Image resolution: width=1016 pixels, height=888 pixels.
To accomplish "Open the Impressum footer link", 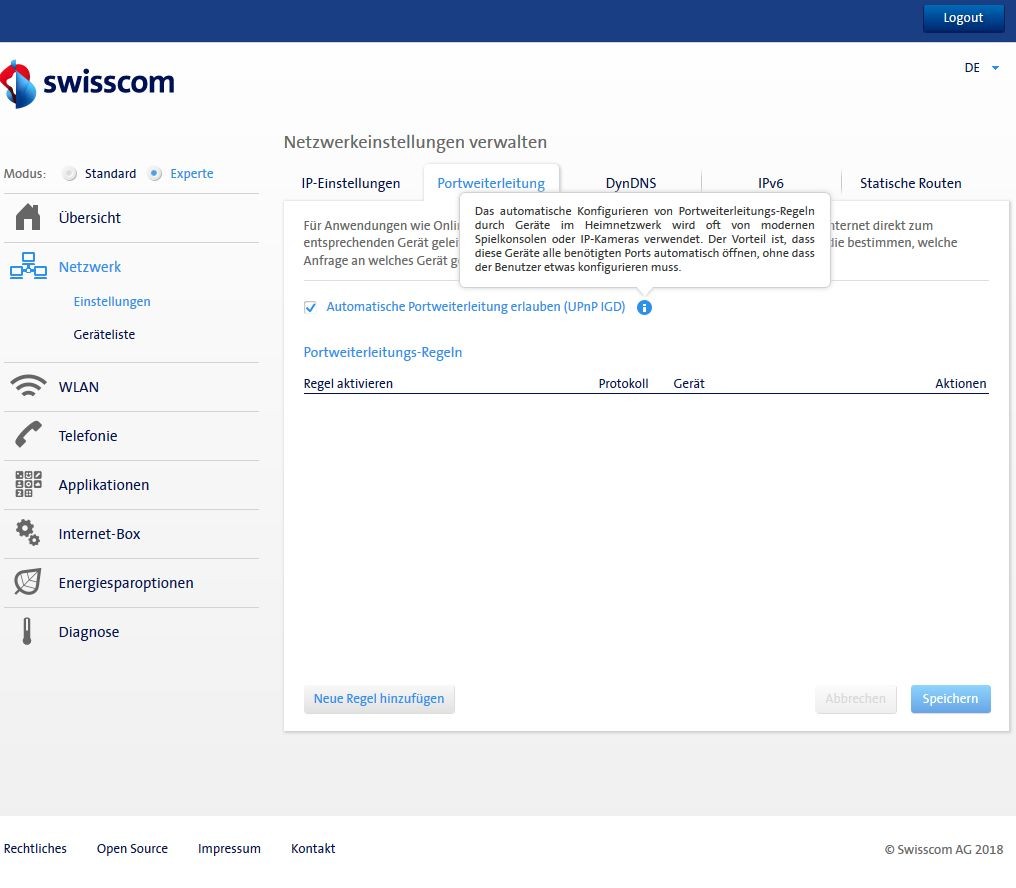I will (x=229, y=848).
